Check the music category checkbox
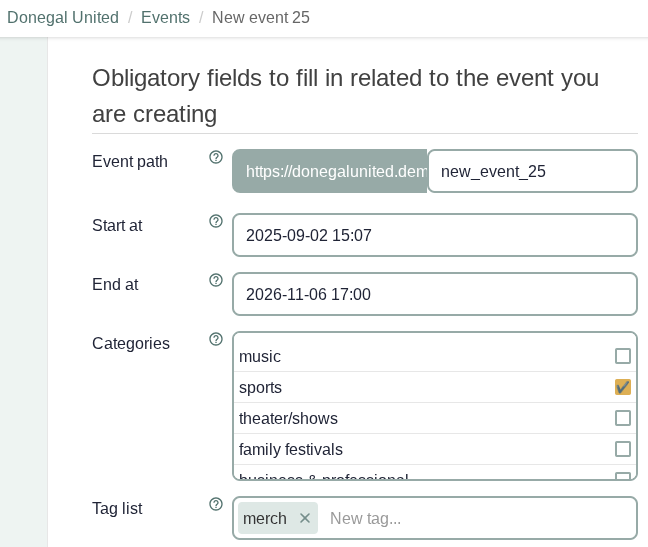 point(623,356)
